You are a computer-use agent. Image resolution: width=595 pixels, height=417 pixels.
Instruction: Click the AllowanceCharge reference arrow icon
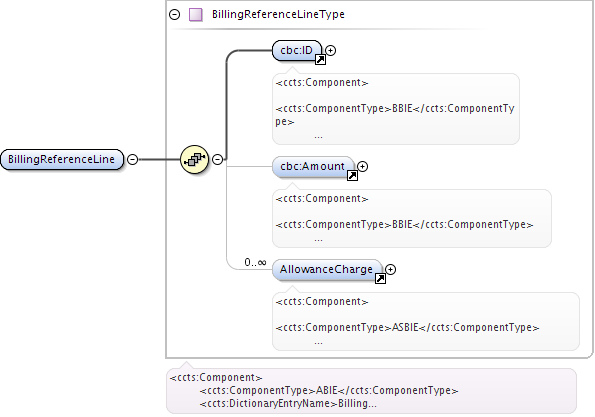tap(380, 279)
